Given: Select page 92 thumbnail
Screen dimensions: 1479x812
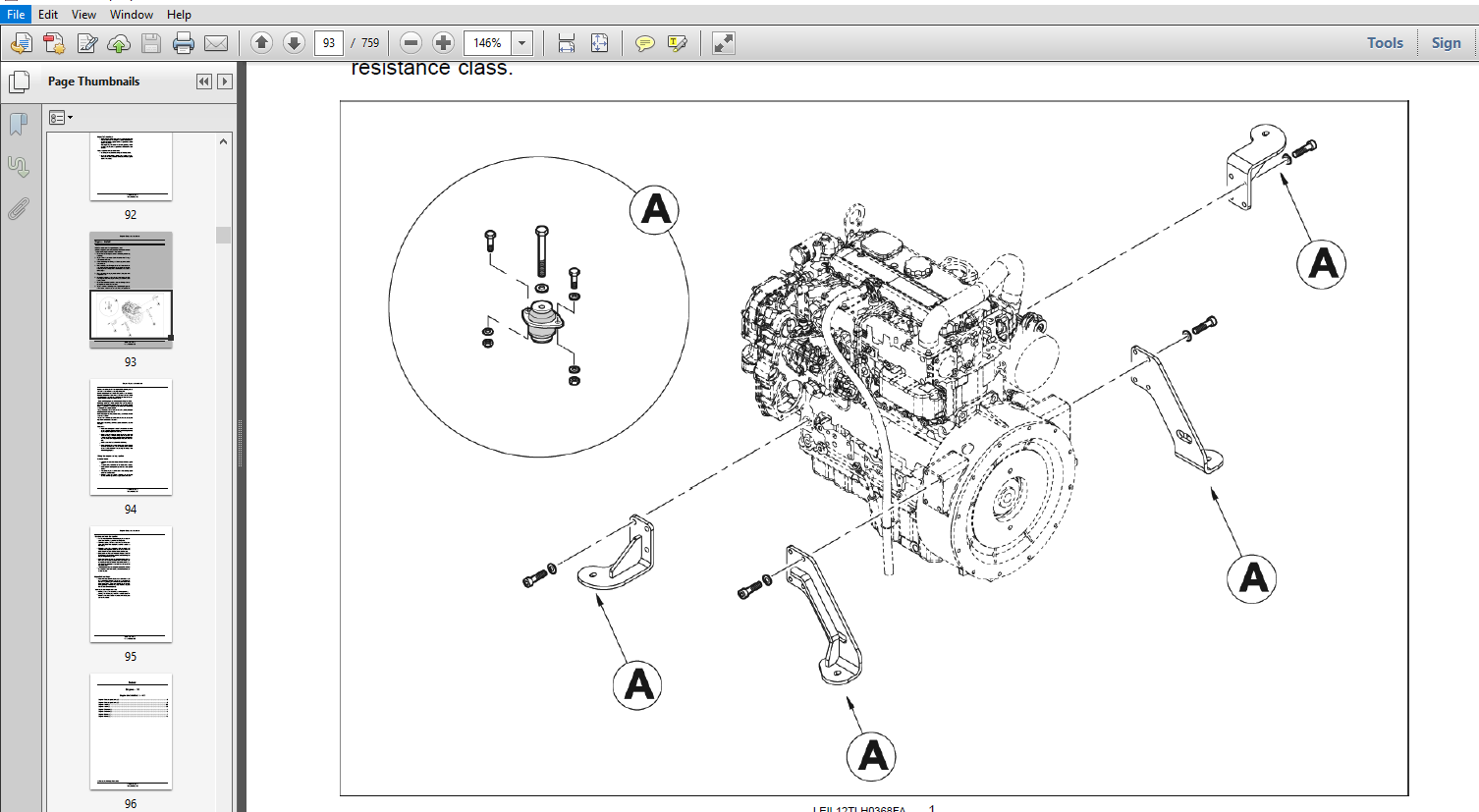Looking at the screenshot, I should 131,167.
